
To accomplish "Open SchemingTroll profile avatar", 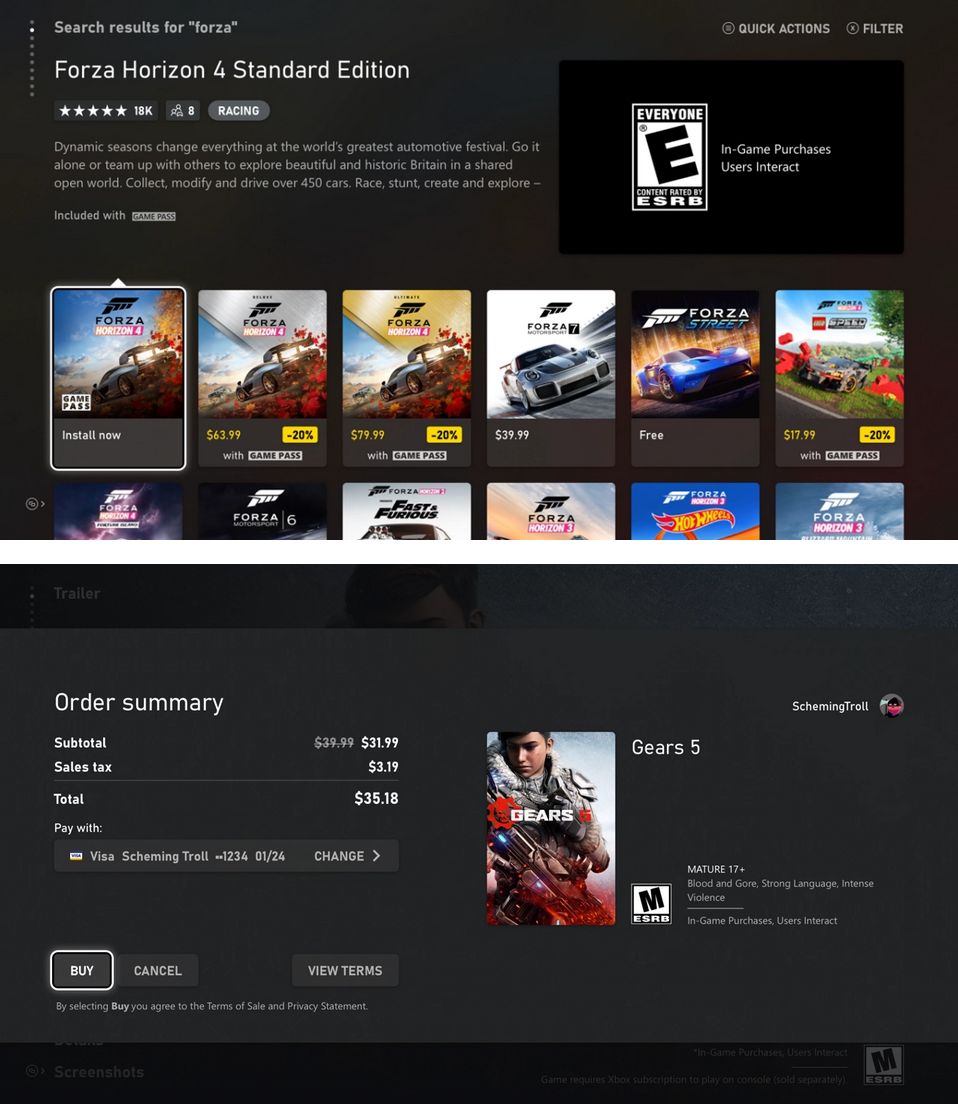I will [892, 705].
